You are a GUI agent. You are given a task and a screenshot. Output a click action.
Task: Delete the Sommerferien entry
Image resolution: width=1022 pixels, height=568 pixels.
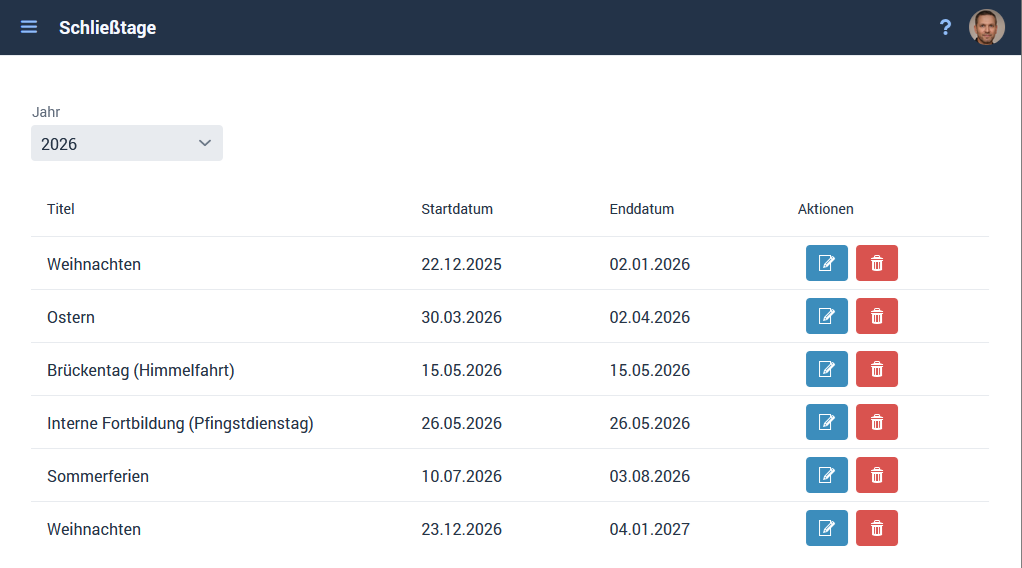(x=877, y=475)
